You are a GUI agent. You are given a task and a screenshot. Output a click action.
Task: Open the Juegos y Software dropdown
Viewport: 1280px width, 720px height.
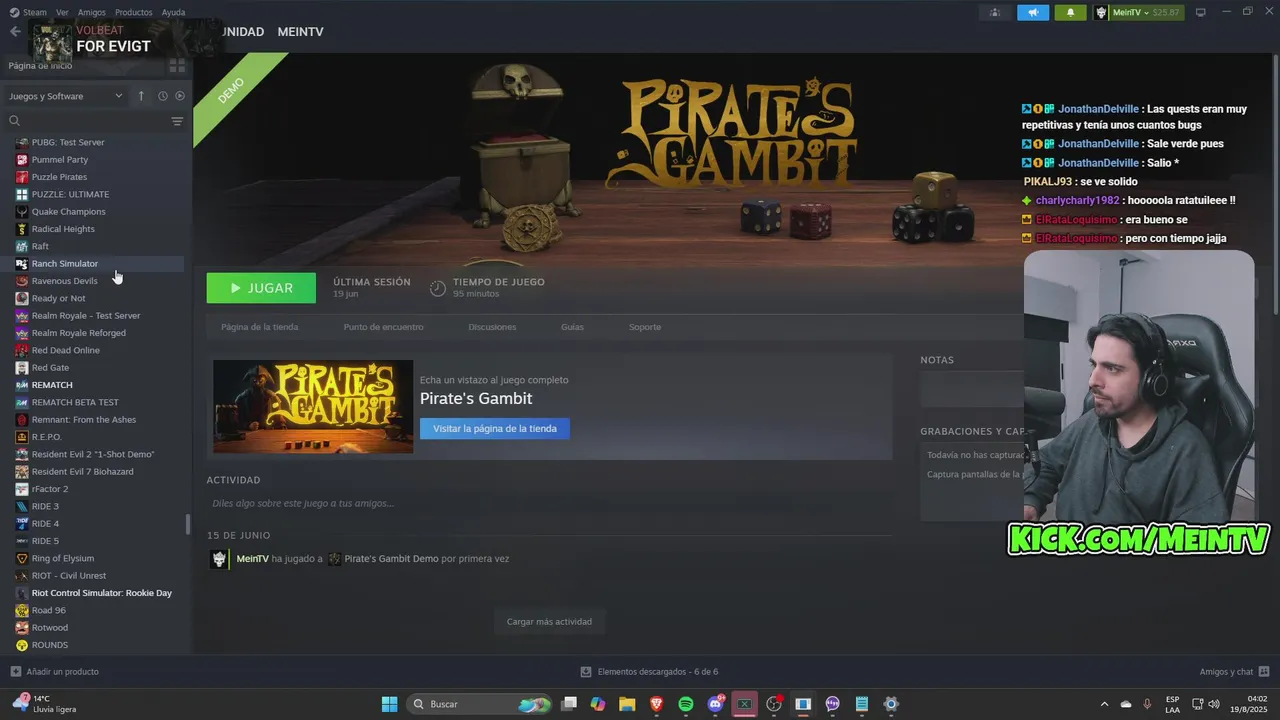pos(66,96)
